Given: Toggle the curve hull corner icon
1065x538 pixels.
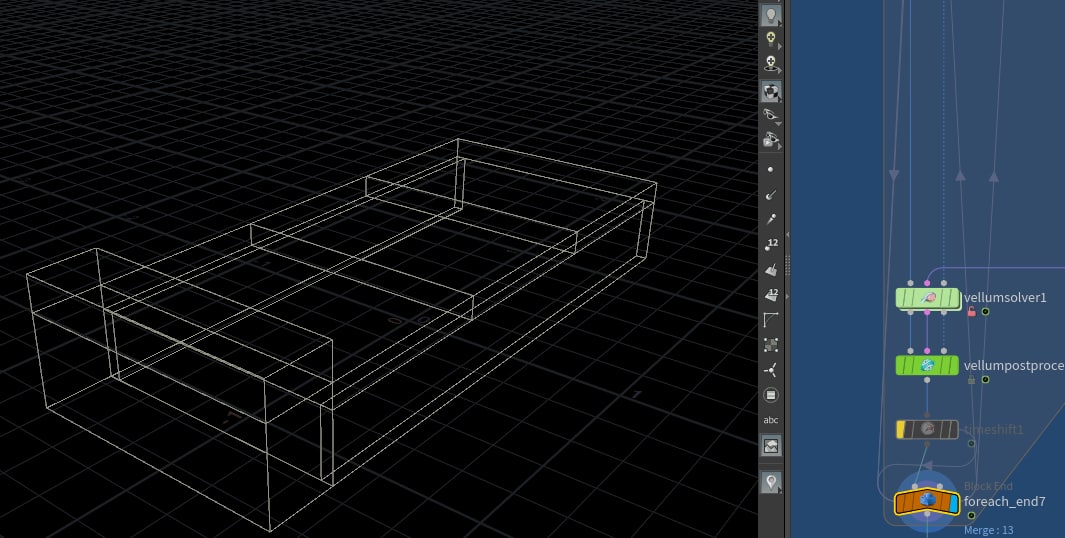Looking at the screenshot, I should click(x=771, y=319).
